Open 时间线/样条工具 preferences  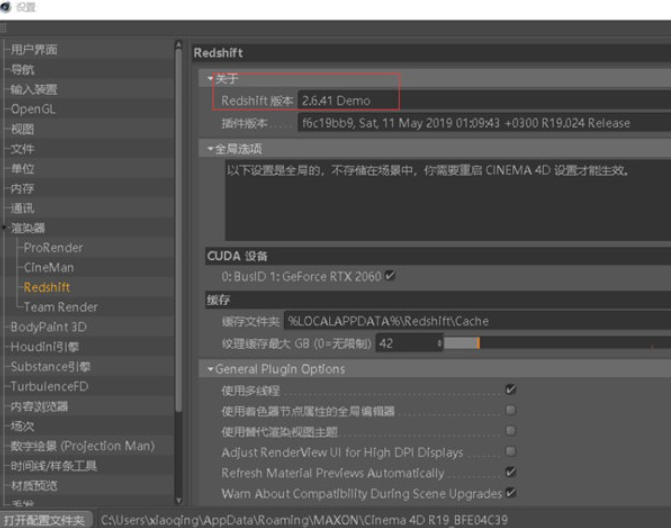[x=54, y=466]
